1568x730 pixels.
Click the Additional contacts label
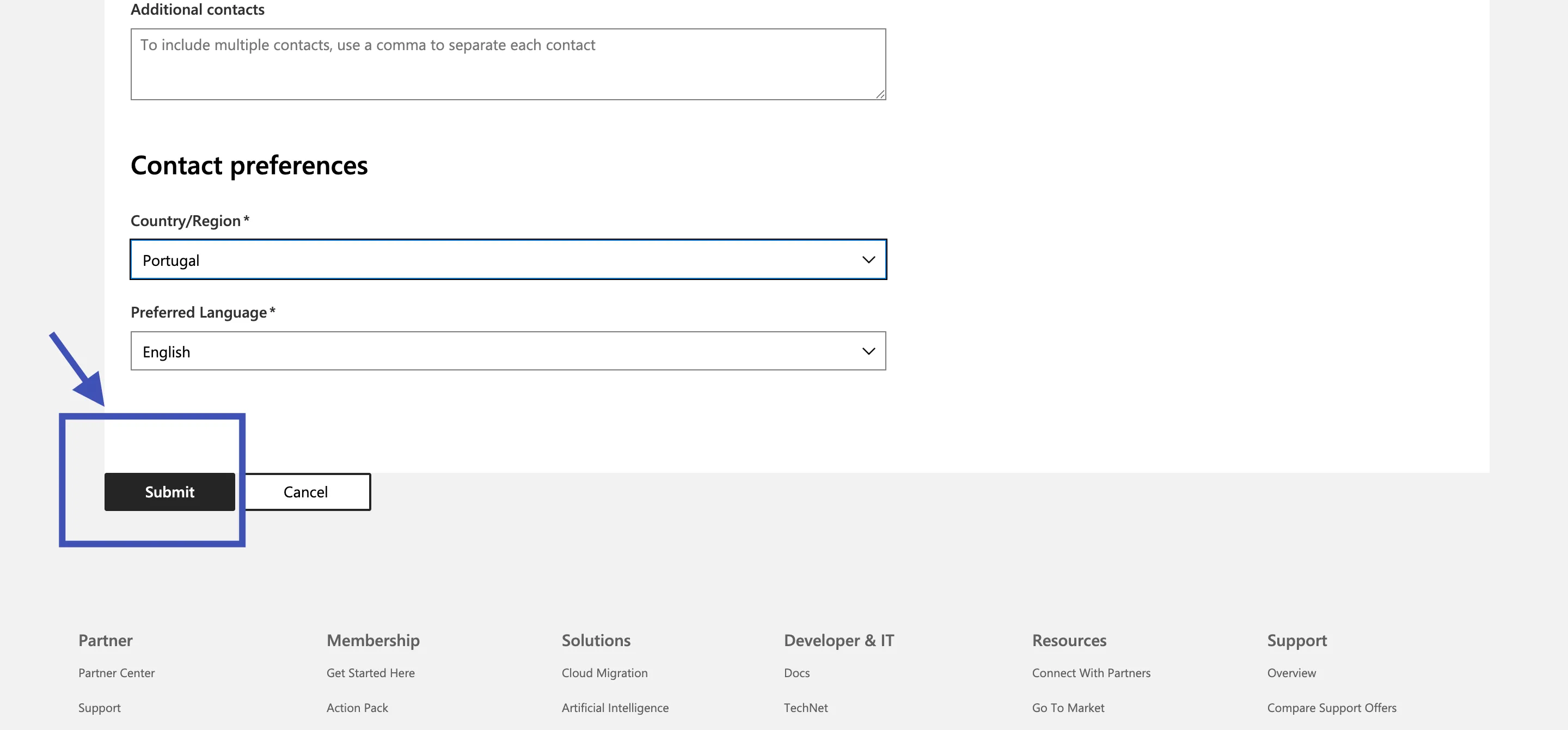click(x=197, y=9)
